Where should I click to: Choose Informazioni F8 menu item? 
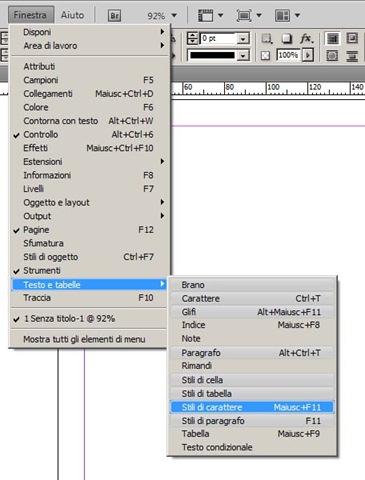coord(91,175)
